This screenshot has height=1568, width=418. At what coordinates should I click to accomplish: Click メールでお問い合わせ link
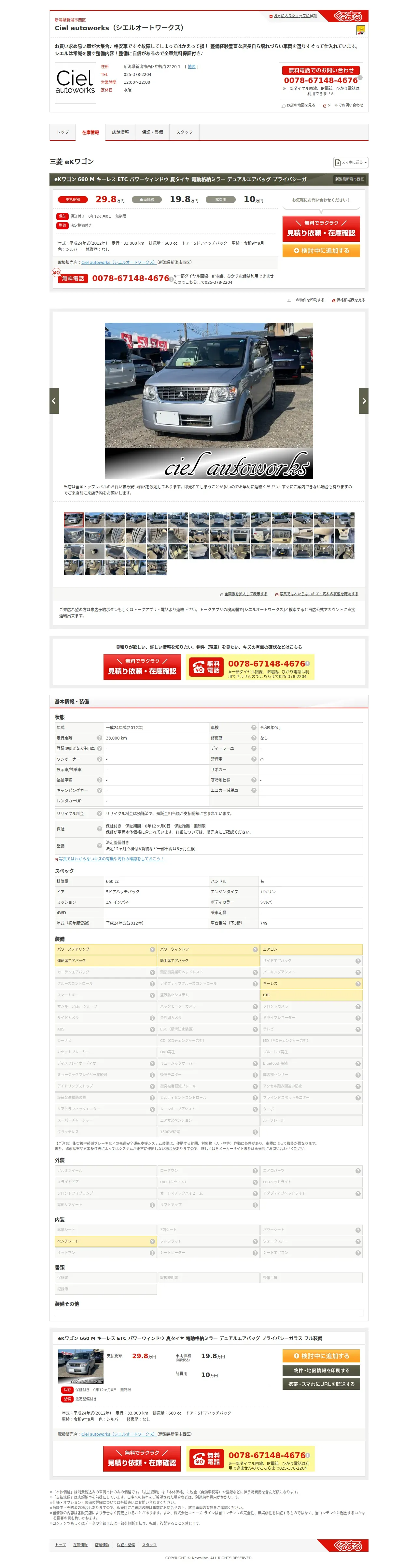click(345, 105)
